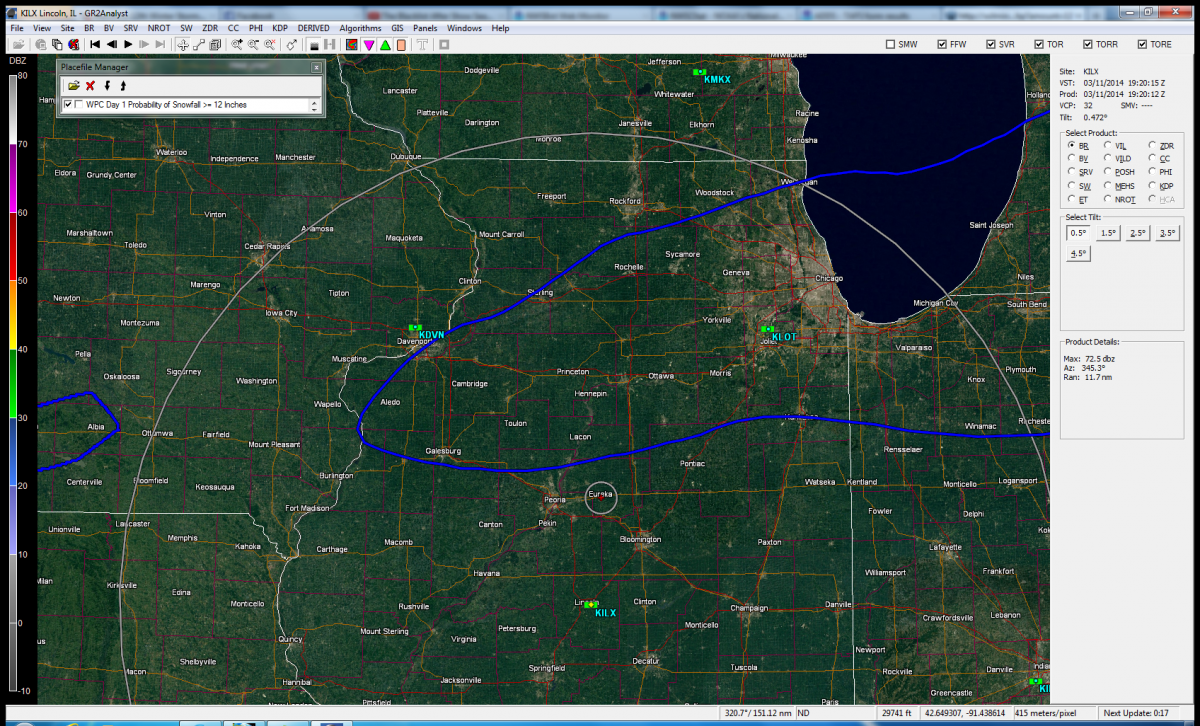Uncheck the TOR warnings checkbox
This screenshot has height=726, width=1200.
[1039, 44]
